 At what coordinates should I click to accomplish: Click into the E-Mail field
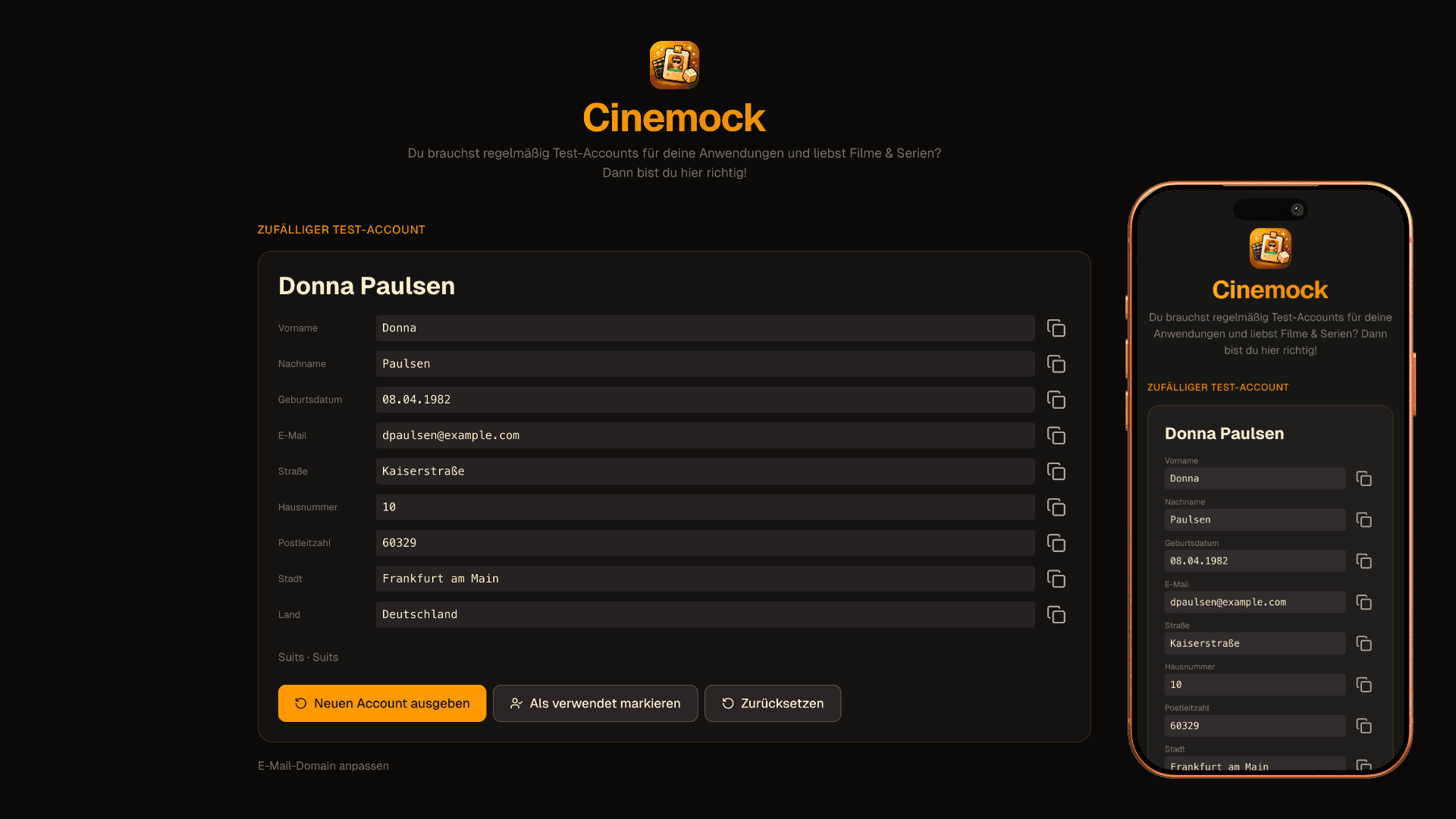704,435
